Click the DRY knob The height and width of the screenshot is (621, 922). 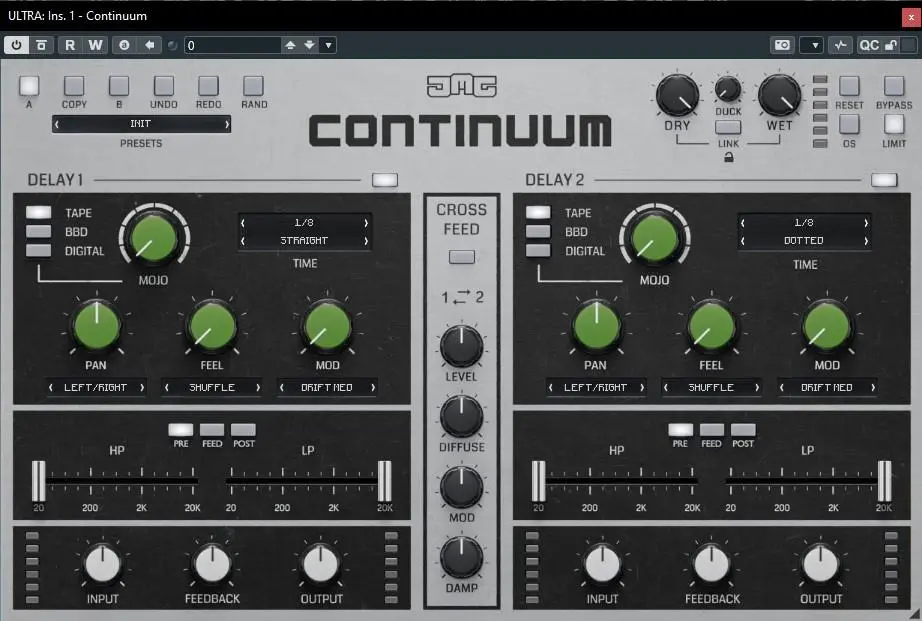coord(677,95)
